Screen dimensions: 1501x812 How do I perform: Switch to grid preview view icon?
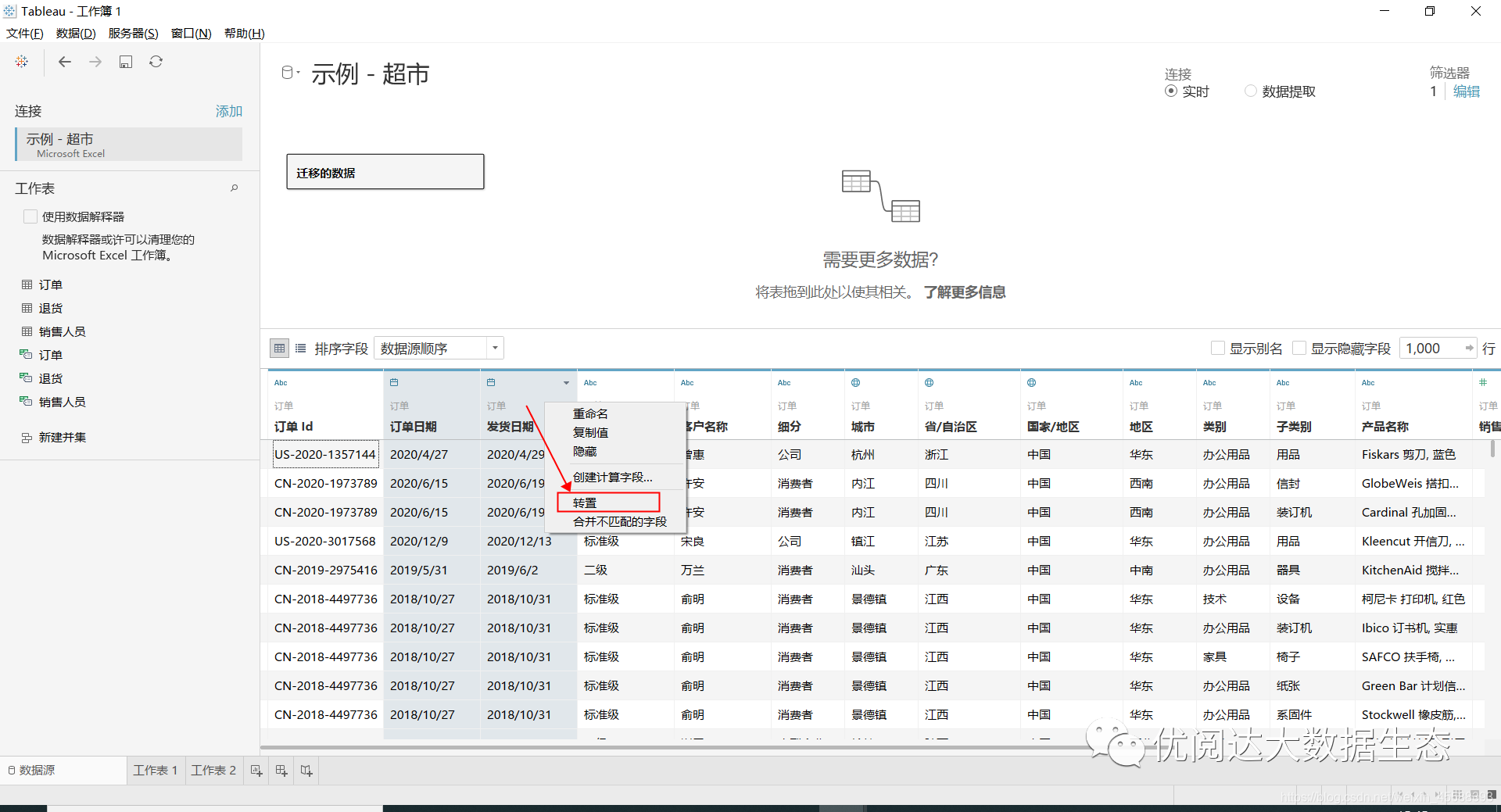click(279, 349)
